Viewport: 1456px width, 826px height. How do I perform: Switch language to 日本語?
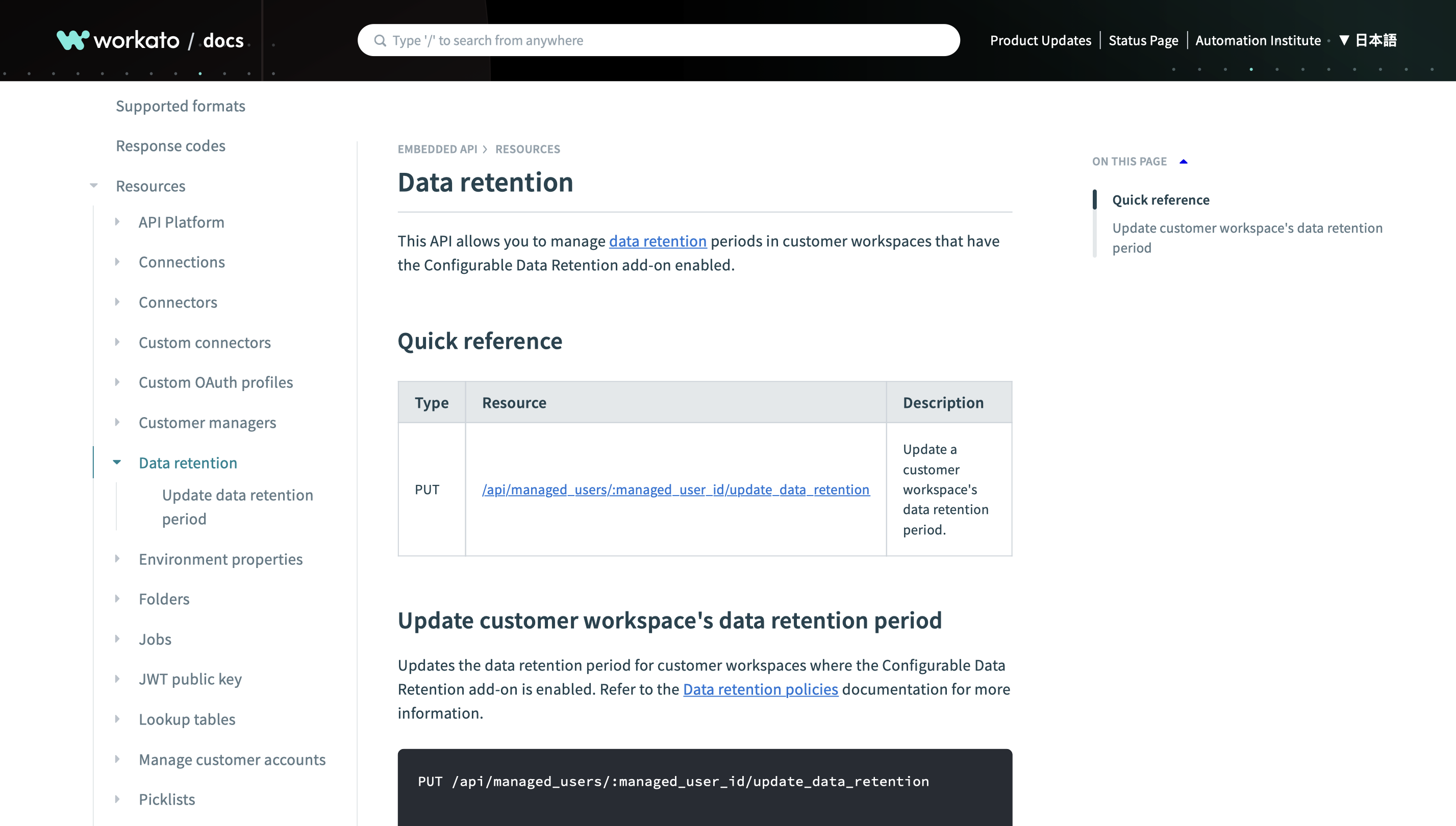coord(1375,40)
